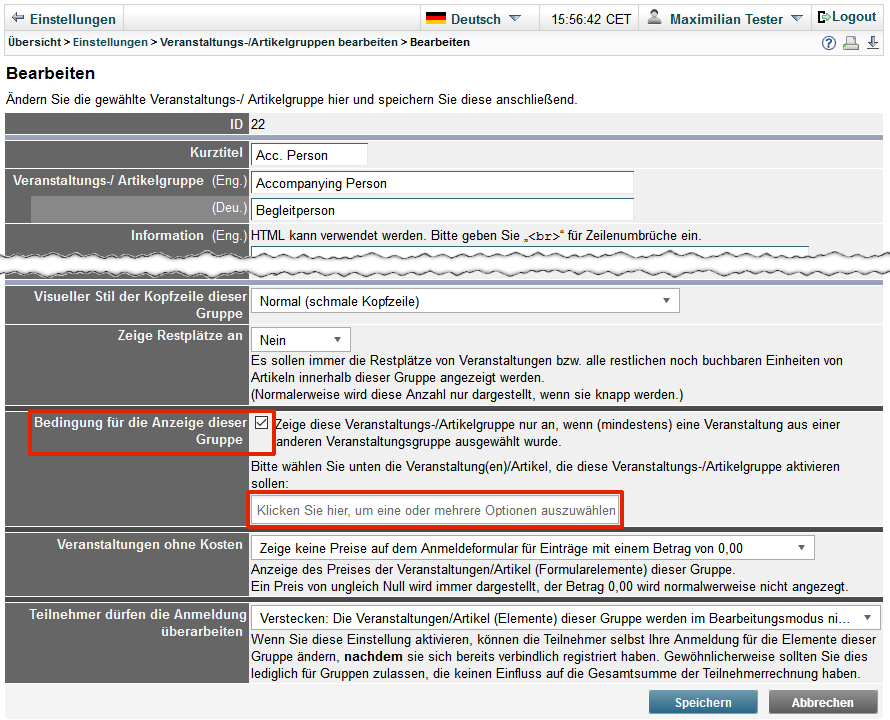Viewport: 890px width, 720px height.
Task: Click the Abbrechen button
Action: click(822, 702)
